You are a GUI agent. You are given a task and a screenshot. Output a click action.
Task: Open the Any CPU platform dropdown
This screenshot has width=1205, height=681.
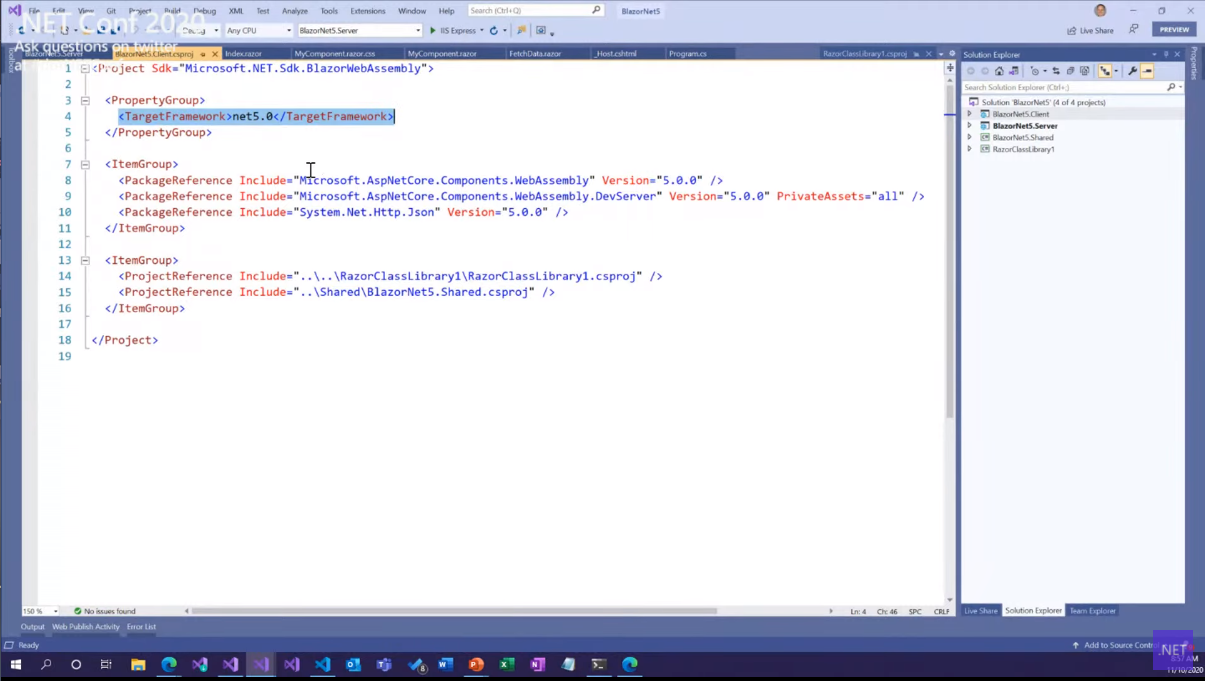pos(258,30)
